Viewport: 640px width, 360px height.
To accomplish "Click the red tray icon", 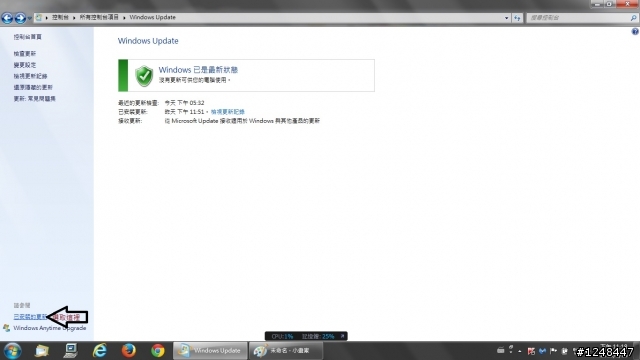I will [531, 351].
